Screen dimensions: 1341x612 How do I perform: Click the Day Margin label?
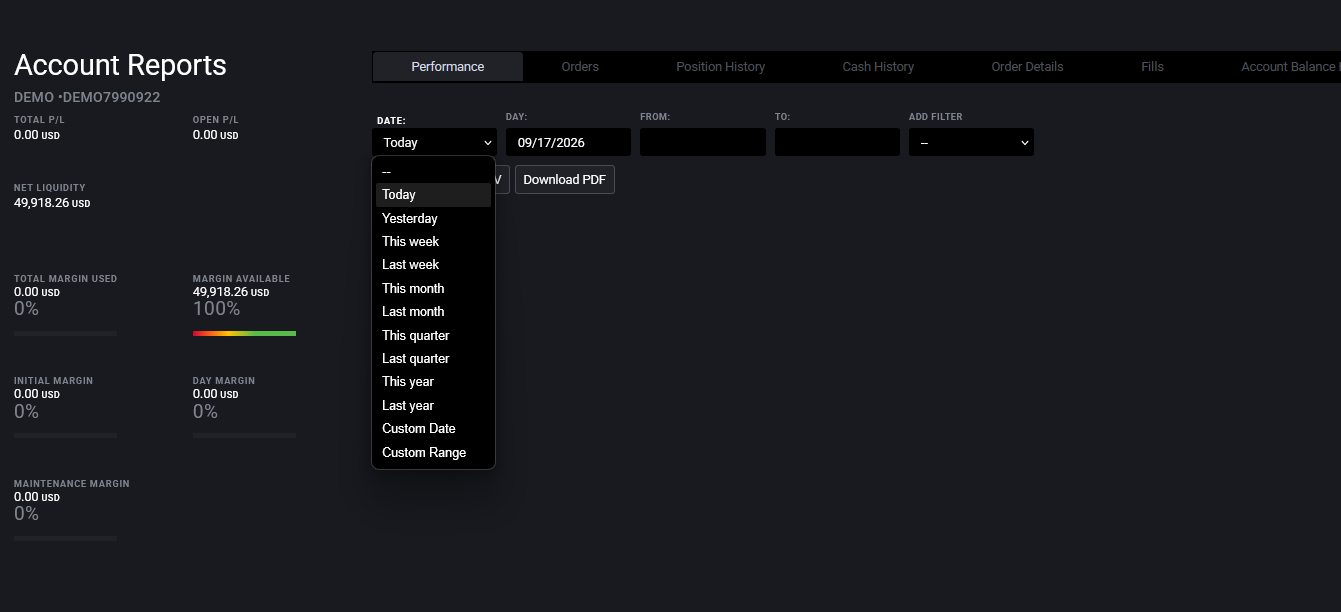point(224,381)
